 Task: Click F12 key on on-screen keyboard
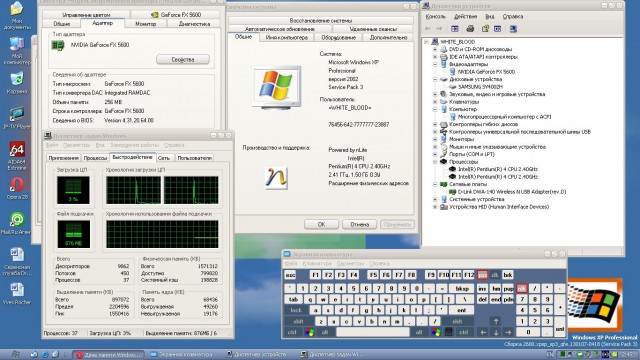(x=469, y=275)
